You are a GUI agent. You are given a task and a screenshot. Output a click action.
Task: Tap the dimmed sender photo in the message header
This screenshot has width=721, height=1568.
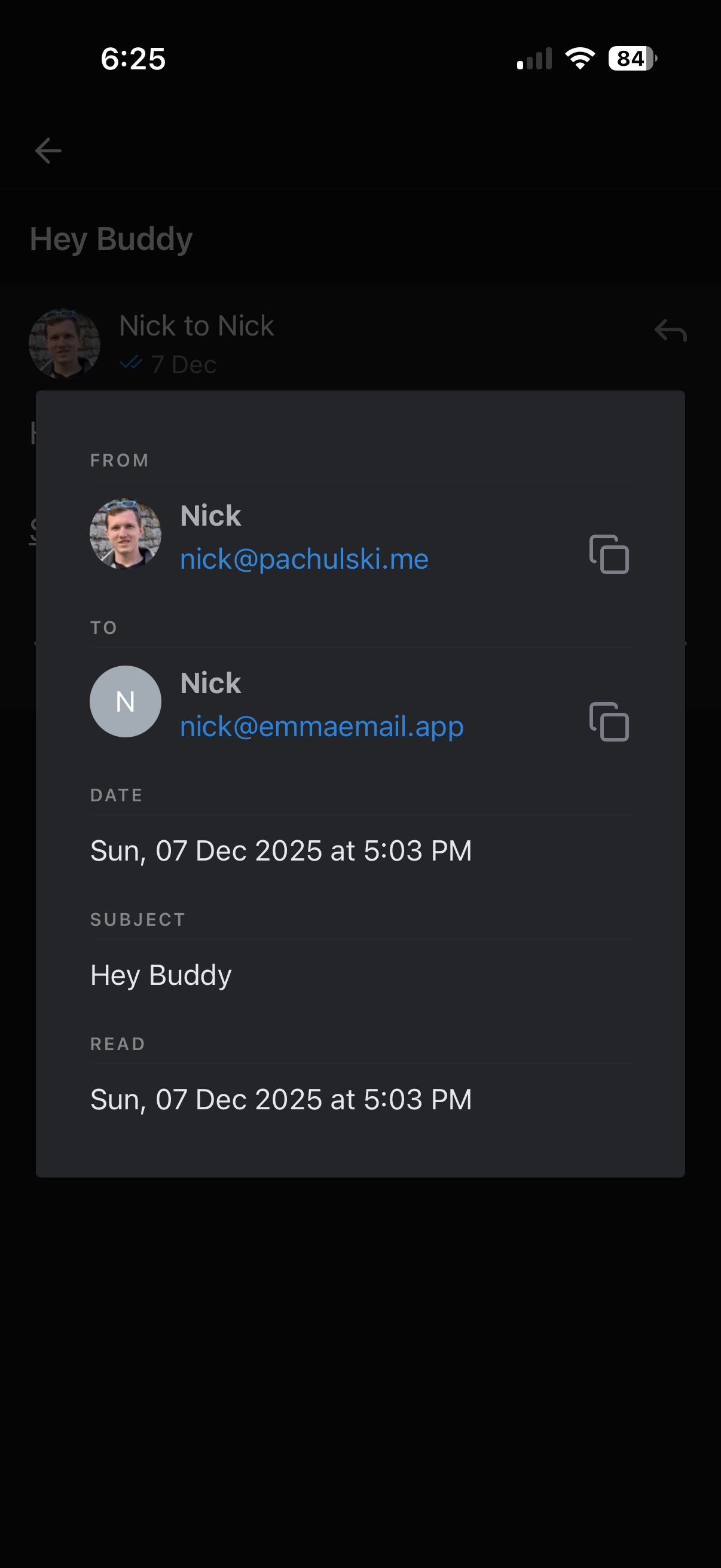[65, 343]
